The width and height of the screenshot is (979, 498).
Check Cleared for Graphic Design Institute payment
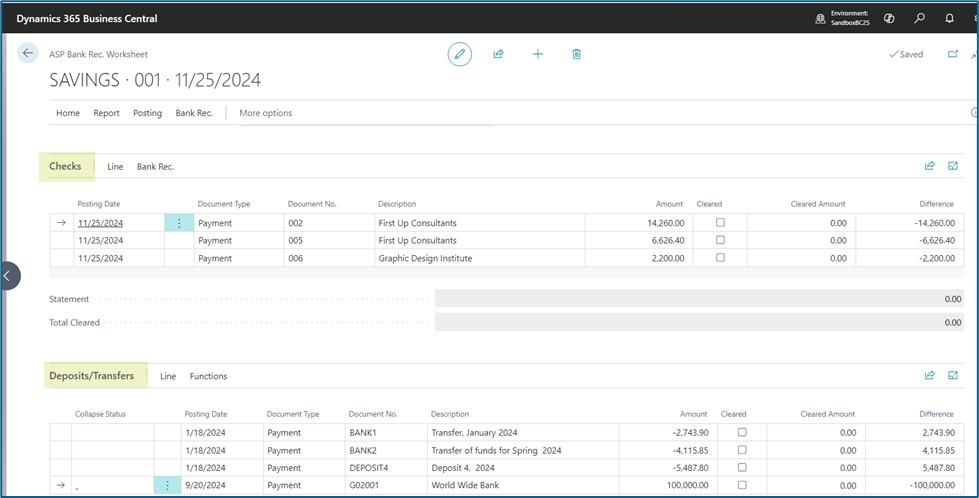pyautogui.click(x=721, y=258)
